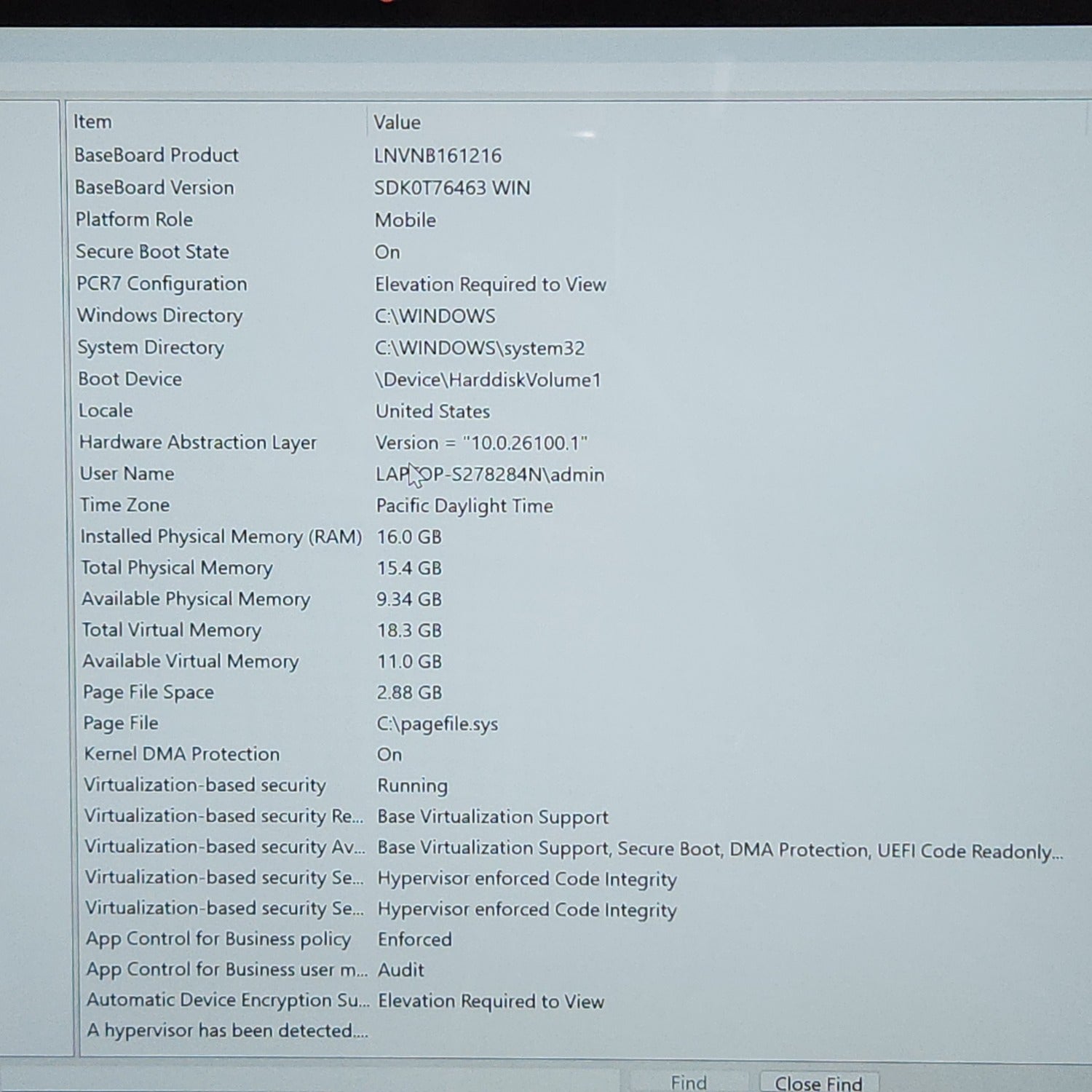1092x1092 pixels.
Task: Select the Installed Physical Memory (RAM) row
Action: tap(221, 537)
